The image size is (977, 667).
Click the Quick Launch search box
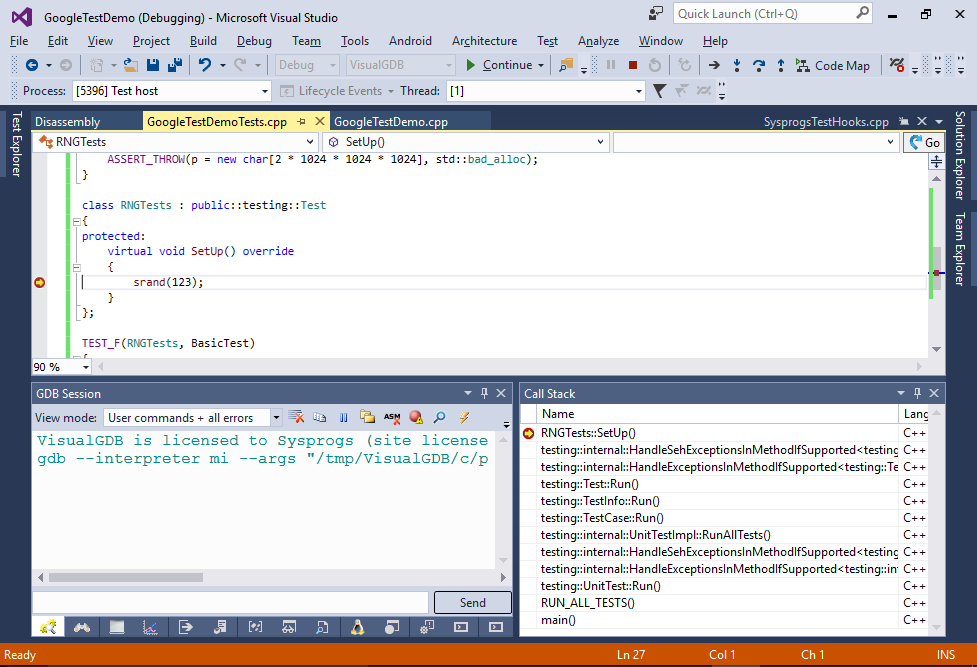click(x=773, y=14)
